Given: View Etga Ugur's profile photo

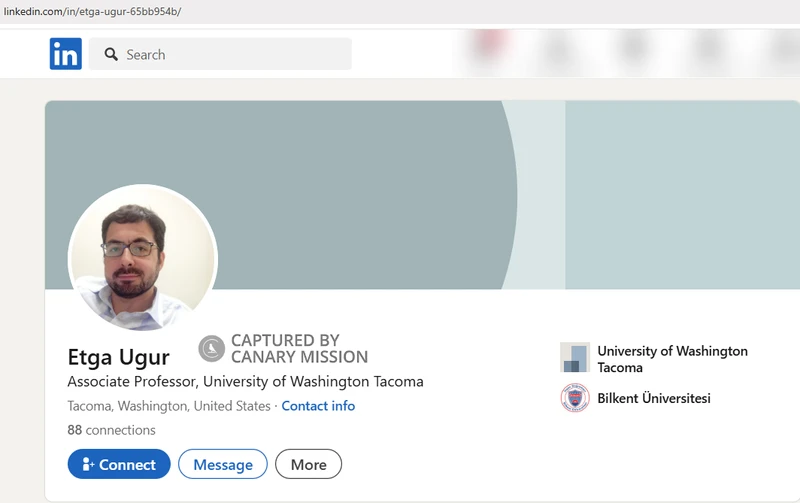Looking at the screenshot, I should pyautogui.click(x=143, y=259).
